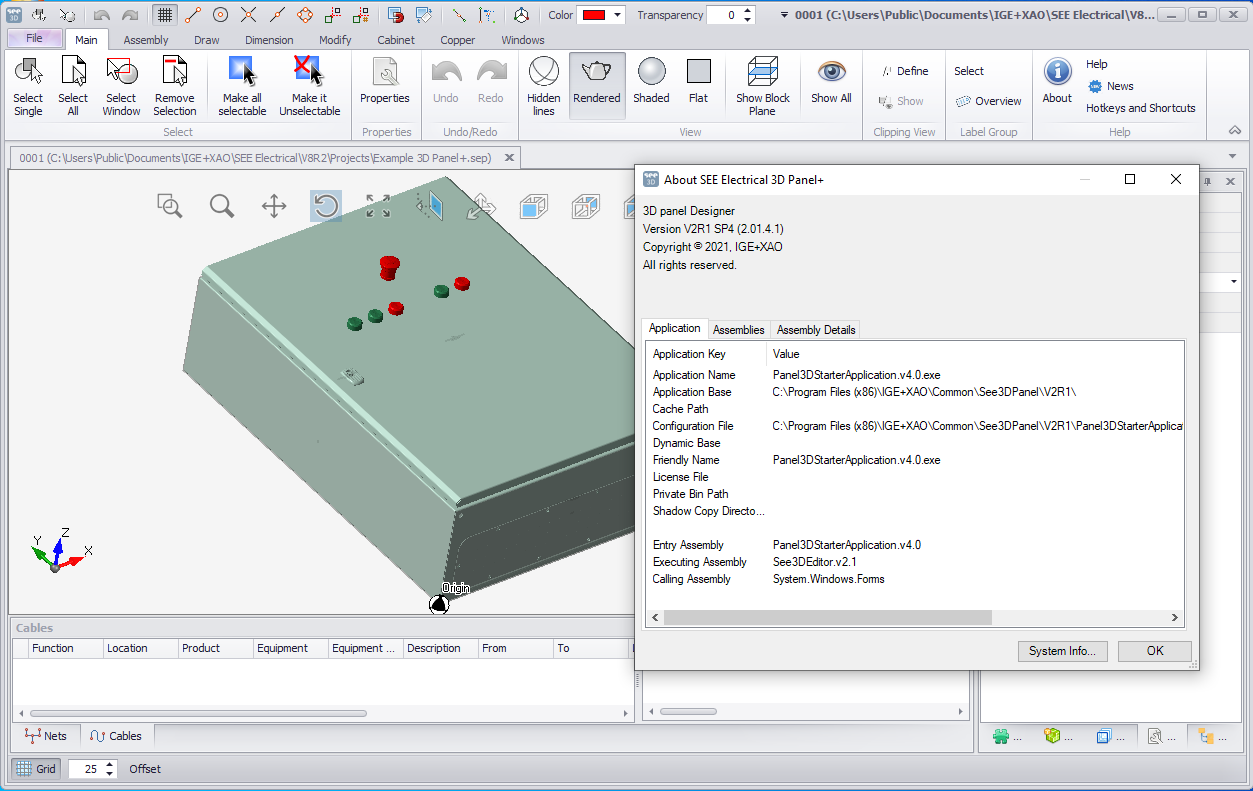This screenshot has height=791, width=1253.
Task: Click Make it Unselectable
Action: pos(309,86)
